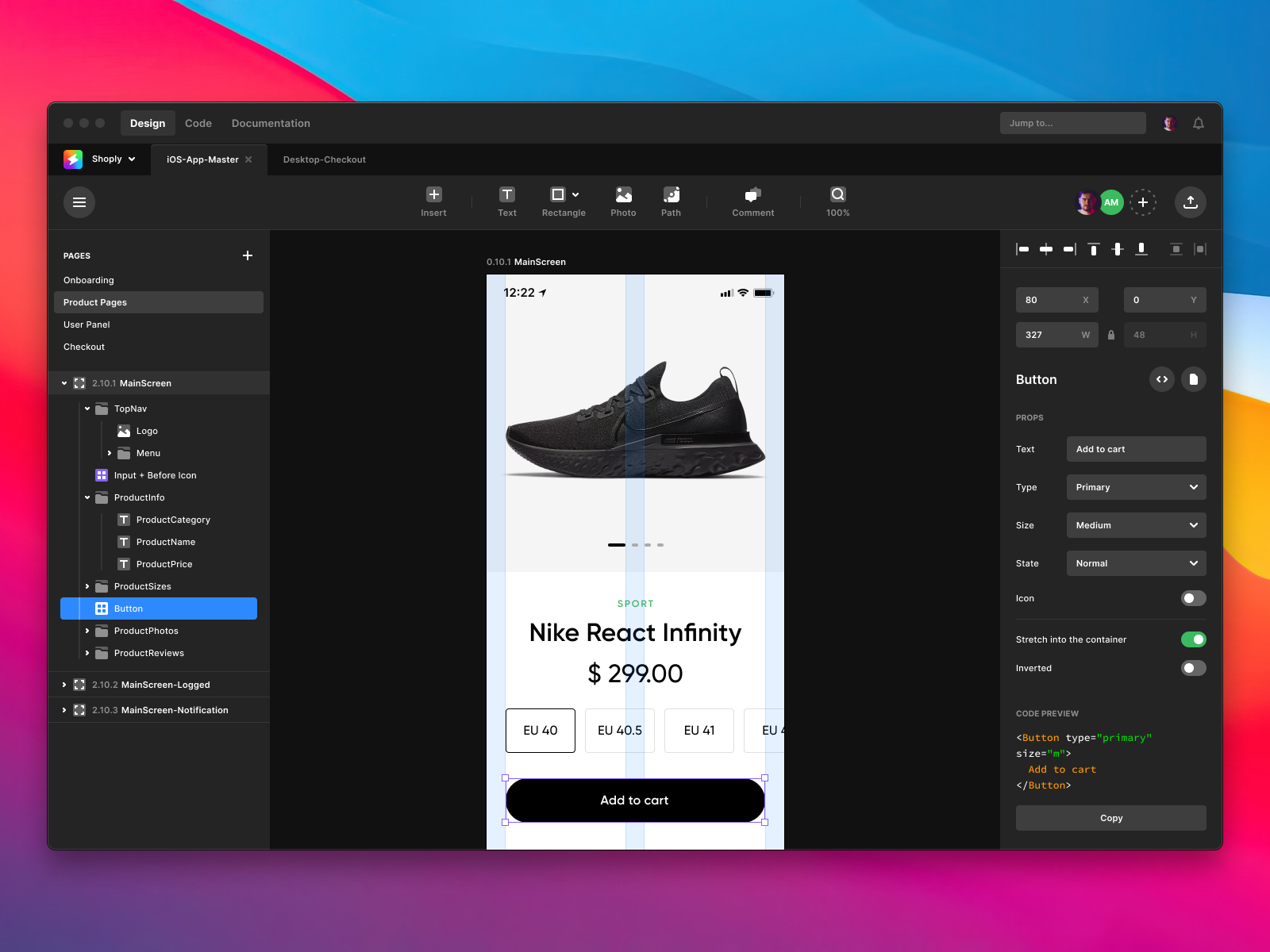
Task: Click Add to cart button on canvas
Action: pos(635,800)
